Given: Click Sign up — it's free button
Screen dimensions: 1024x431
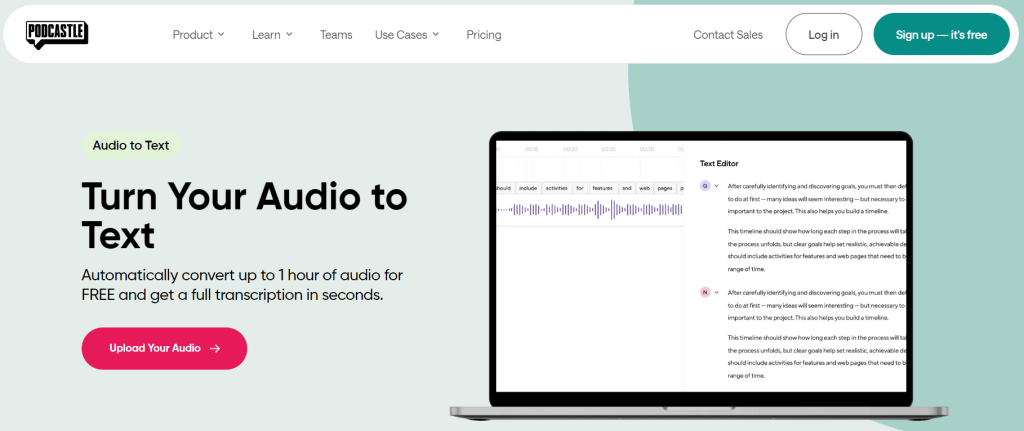Looking at the screenshot, I should (940, 34).
